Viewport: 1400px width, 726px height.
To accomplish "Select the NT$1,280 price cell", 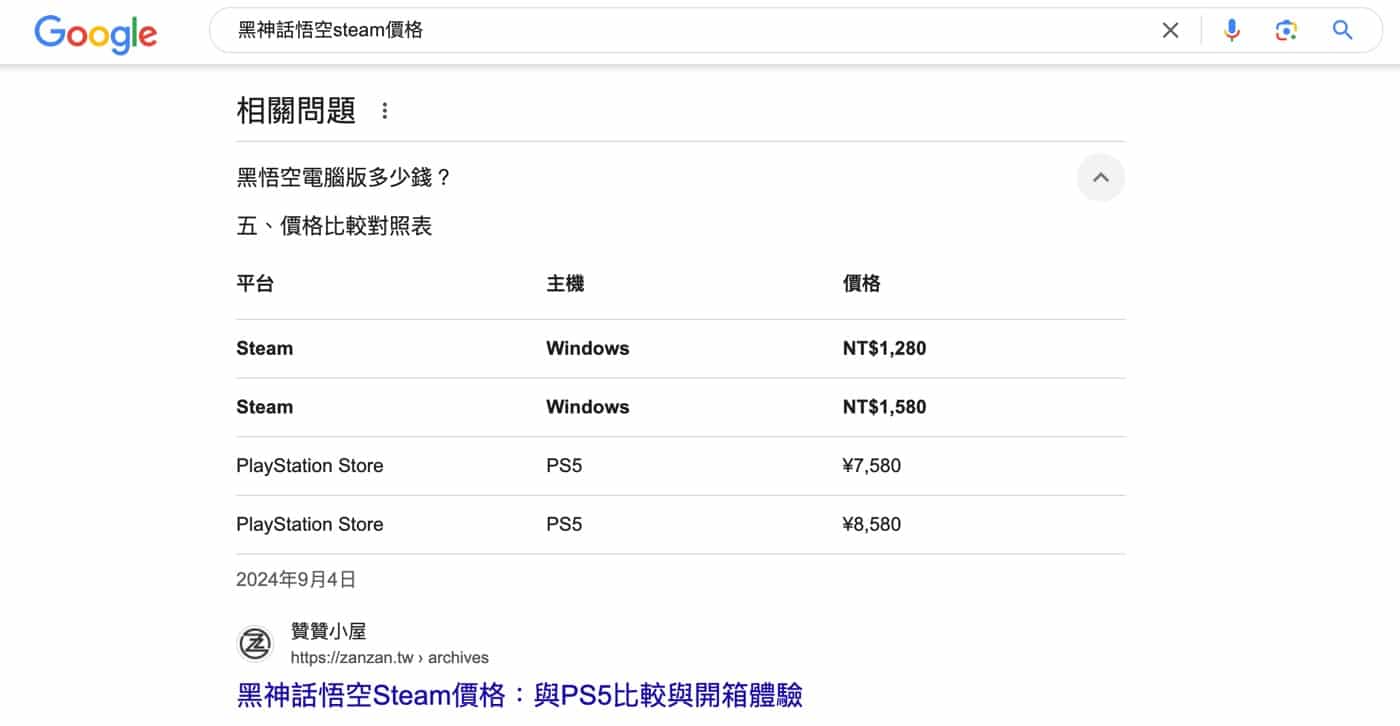I will [885, 349].
